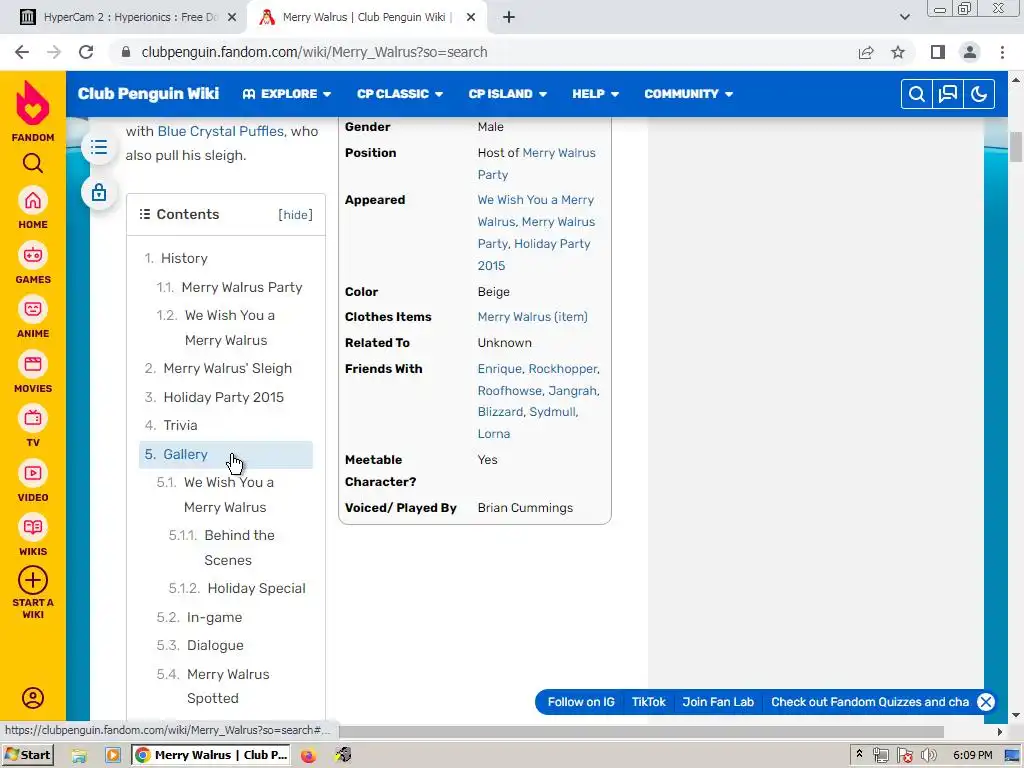This screenshot has width=1024, height=768.
Task: Open the Games section icon
Action: click(x=33, y=255)
